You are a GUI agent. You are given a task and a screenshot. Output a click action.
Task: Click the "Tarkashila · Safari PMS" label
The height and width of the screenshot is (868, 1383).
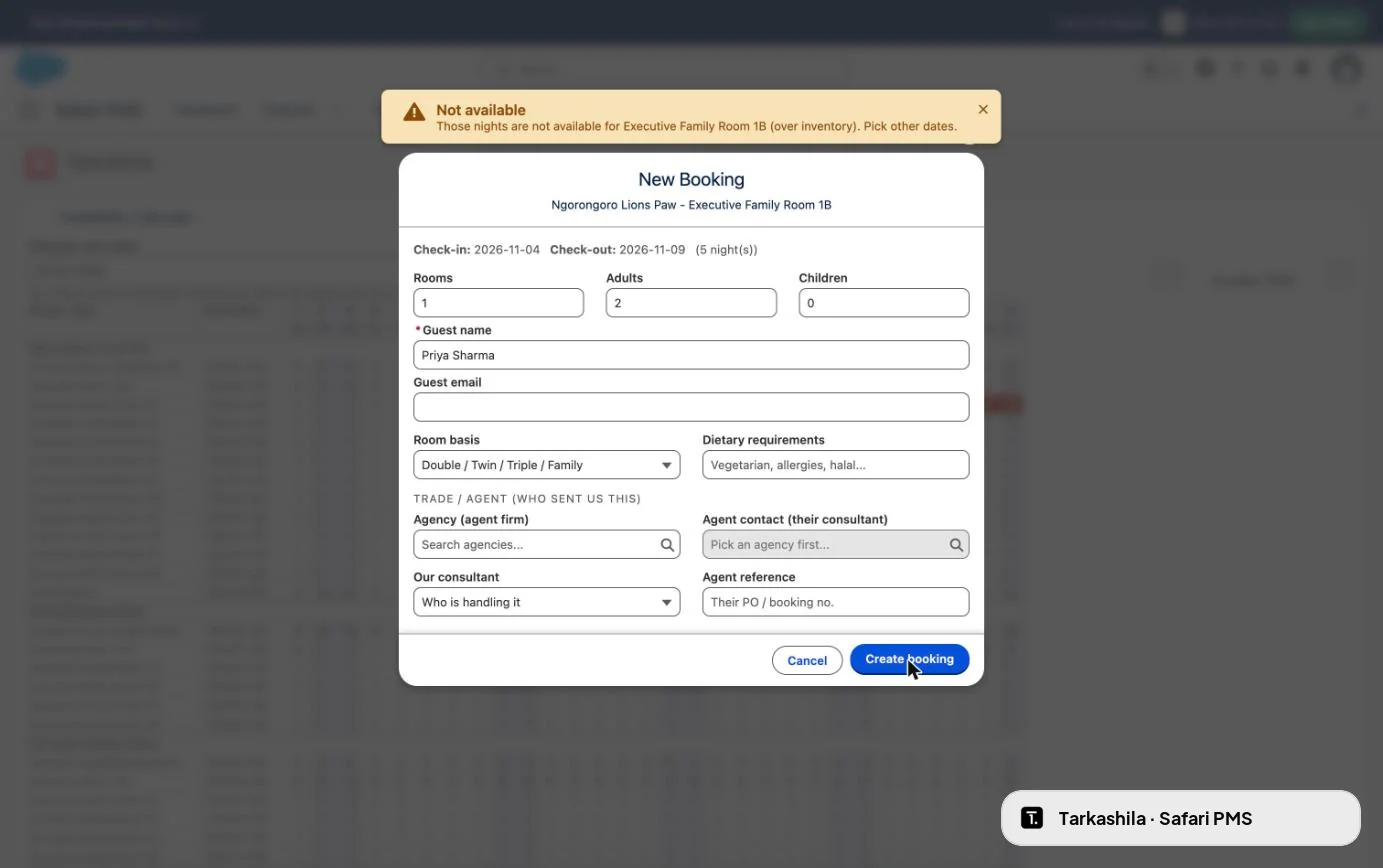tap(1155, 819)
